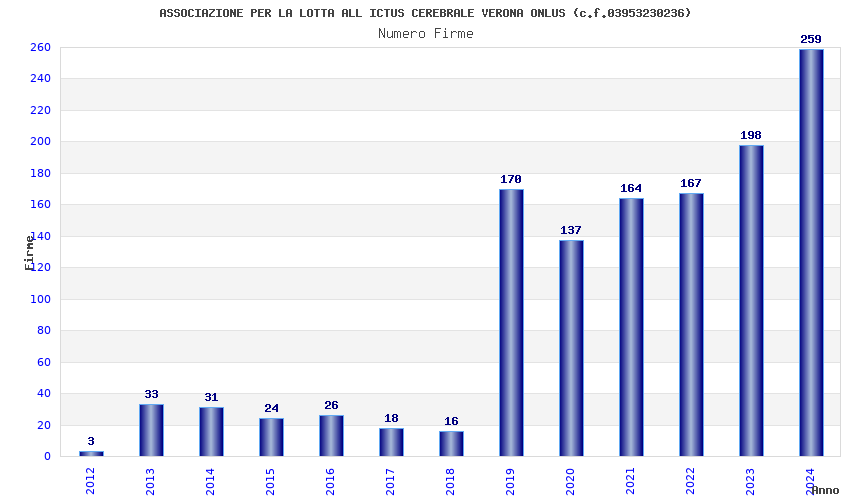Click the x-axis year label 2012
The width and height of the screenshot is (850, 500).
click(91, 481)
